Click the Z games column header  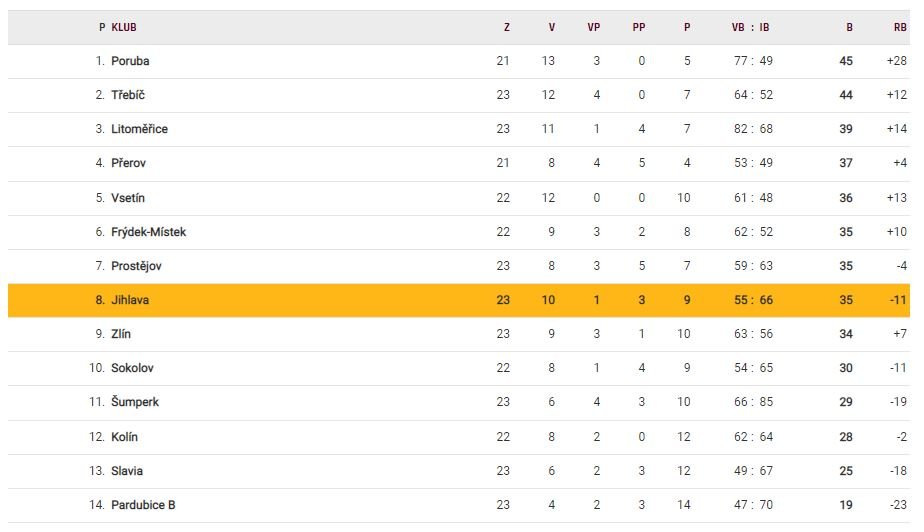pyautogui.click(x=506, y=28)
